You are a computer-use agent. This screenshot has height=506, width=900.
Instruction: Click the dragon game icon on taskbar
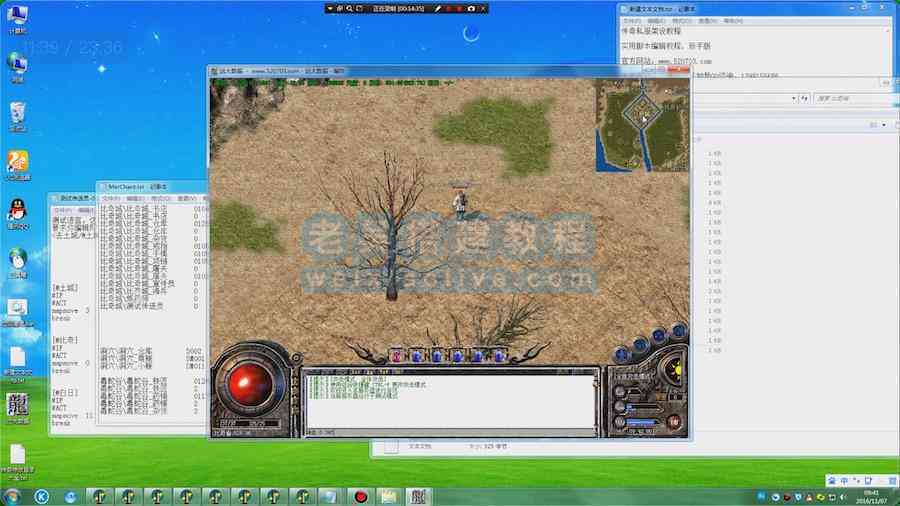418,497
